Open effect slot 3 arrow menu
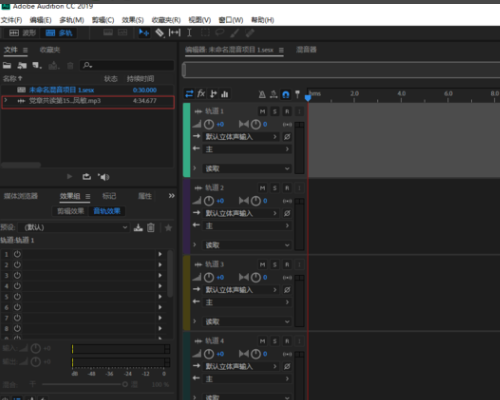This screenshot has width=500, height=400. pyautogui.click(x=160, y=275)
